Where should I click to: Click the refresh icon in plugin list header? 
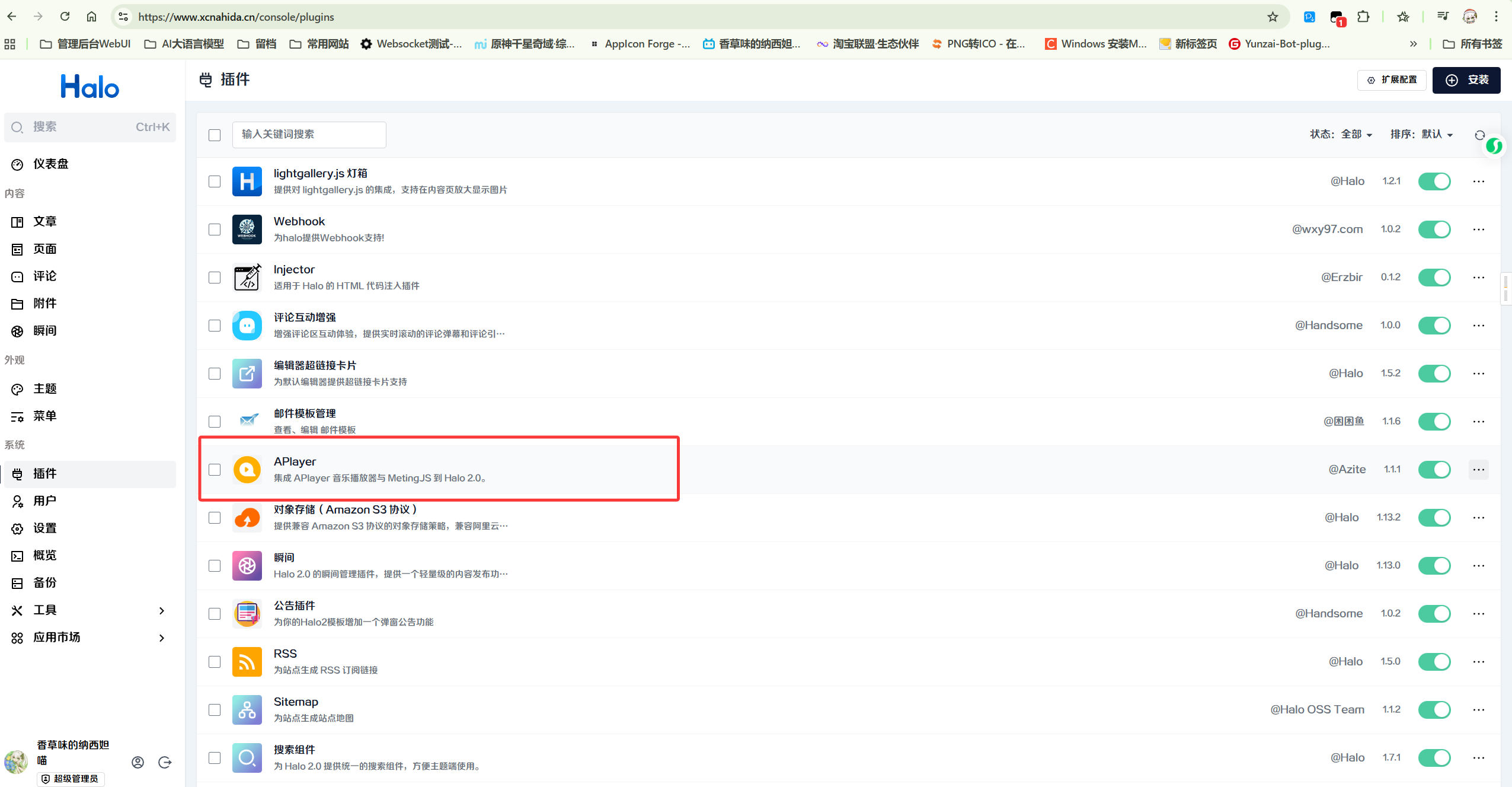[1479, 135]
